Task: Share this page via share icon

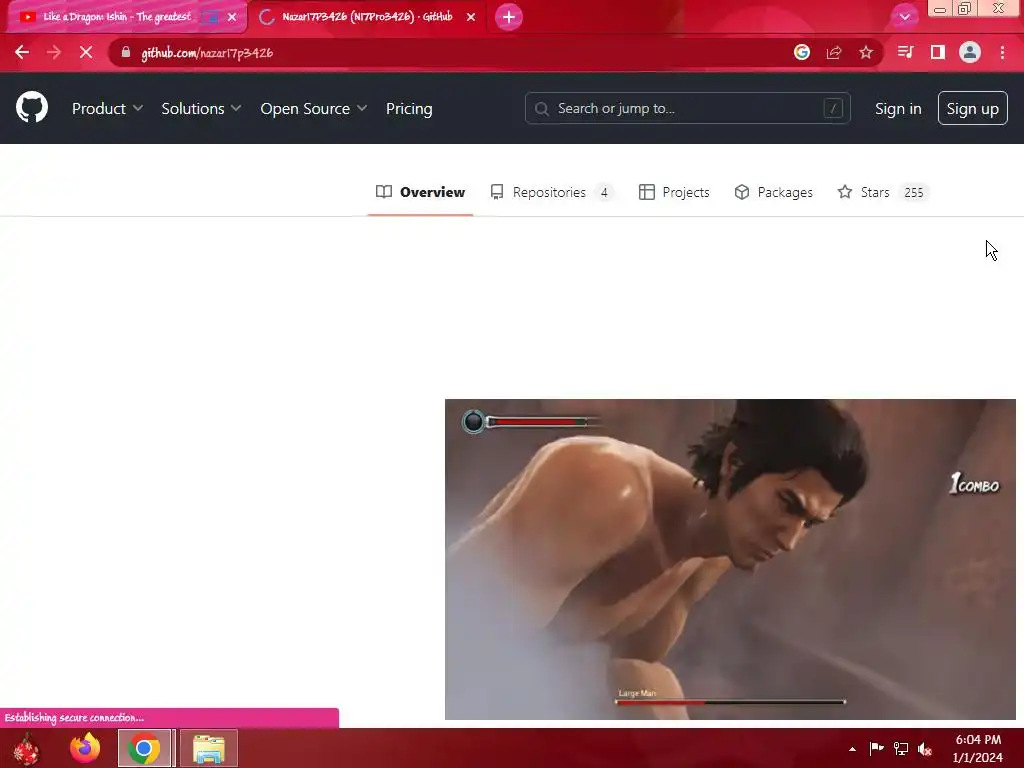Action: 834,52
